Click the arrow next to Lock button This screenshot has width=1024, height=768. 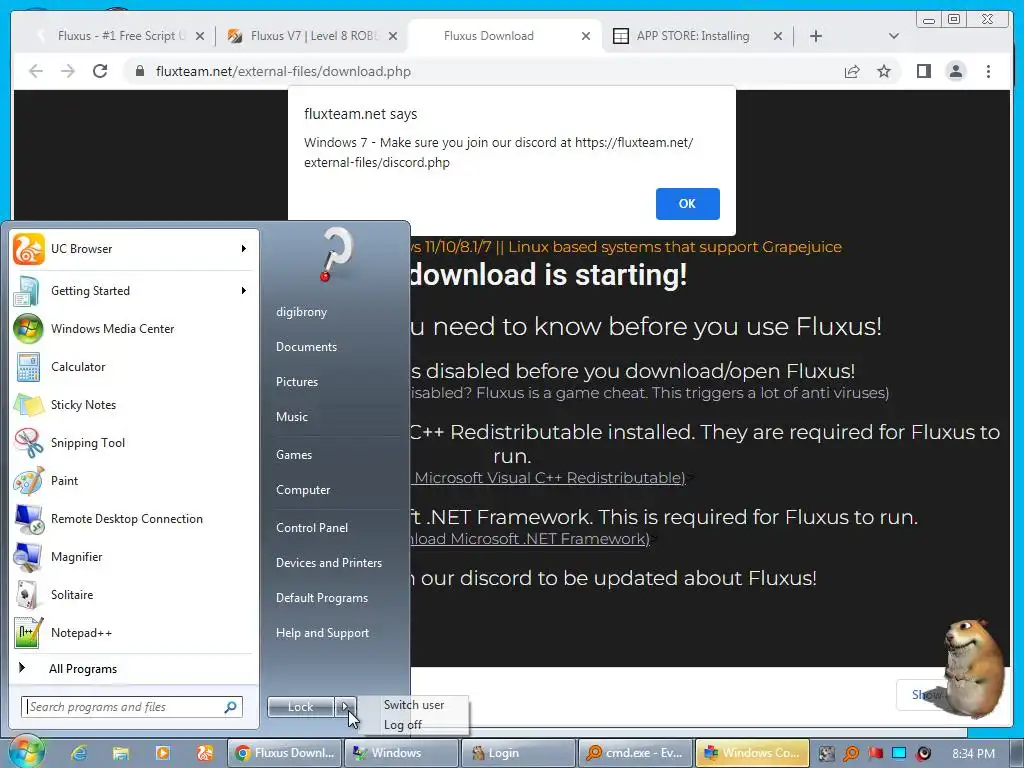345,707
